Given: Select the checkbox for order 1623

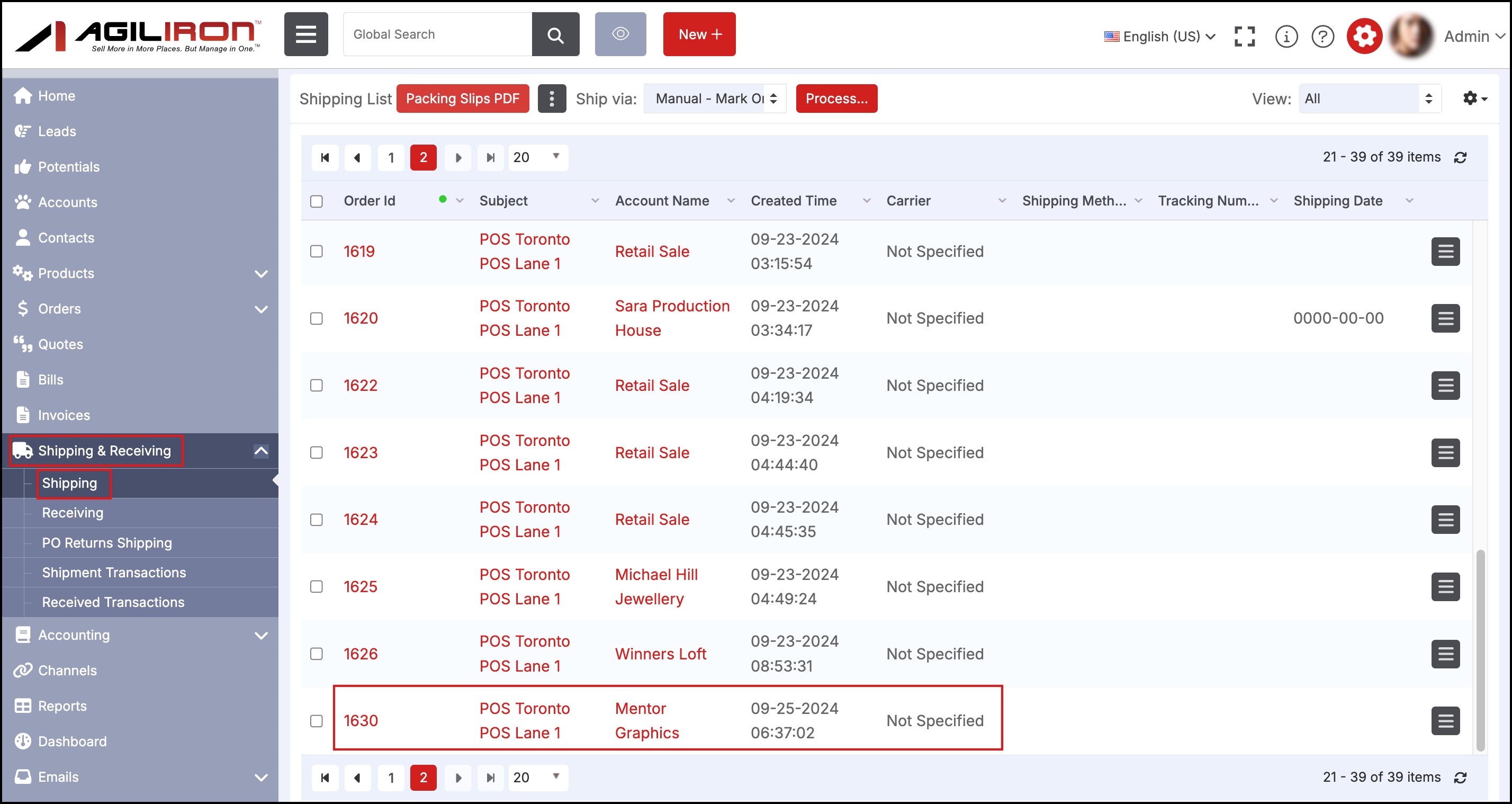Looking at the screenshot, I should [317, 452].
